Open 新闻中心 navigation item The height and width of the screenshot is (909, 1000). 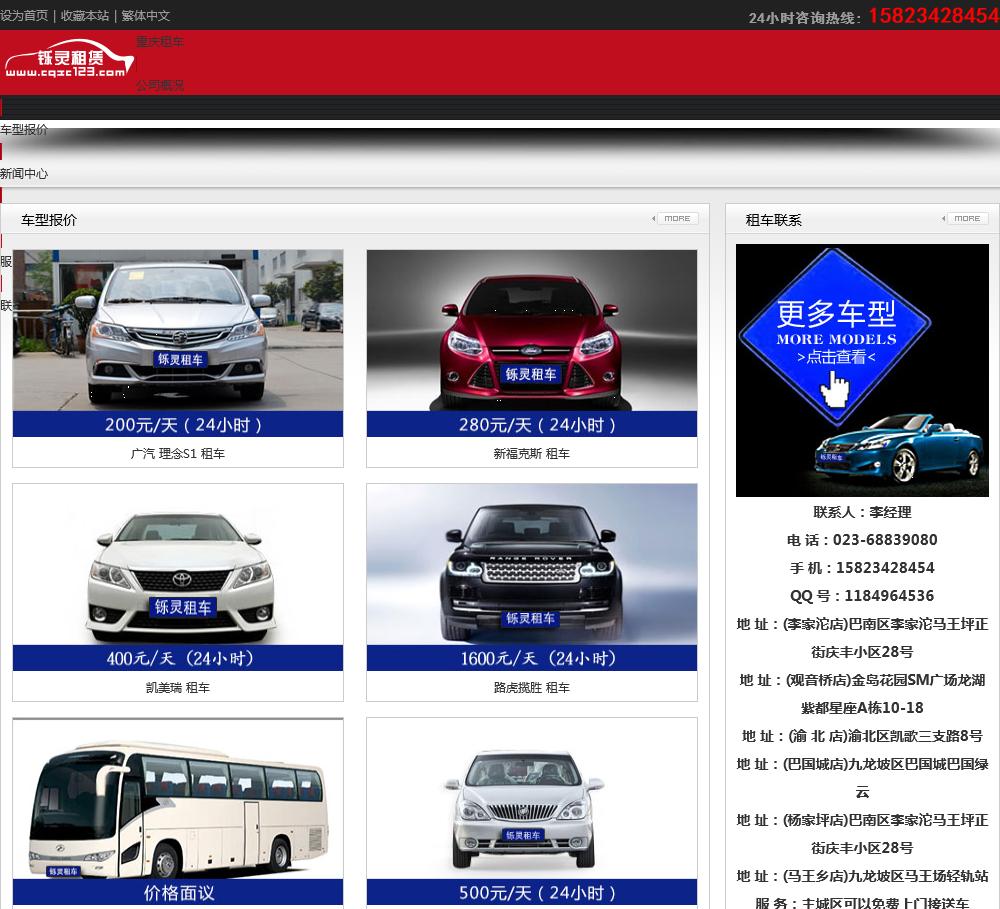(x=24, y=174)
